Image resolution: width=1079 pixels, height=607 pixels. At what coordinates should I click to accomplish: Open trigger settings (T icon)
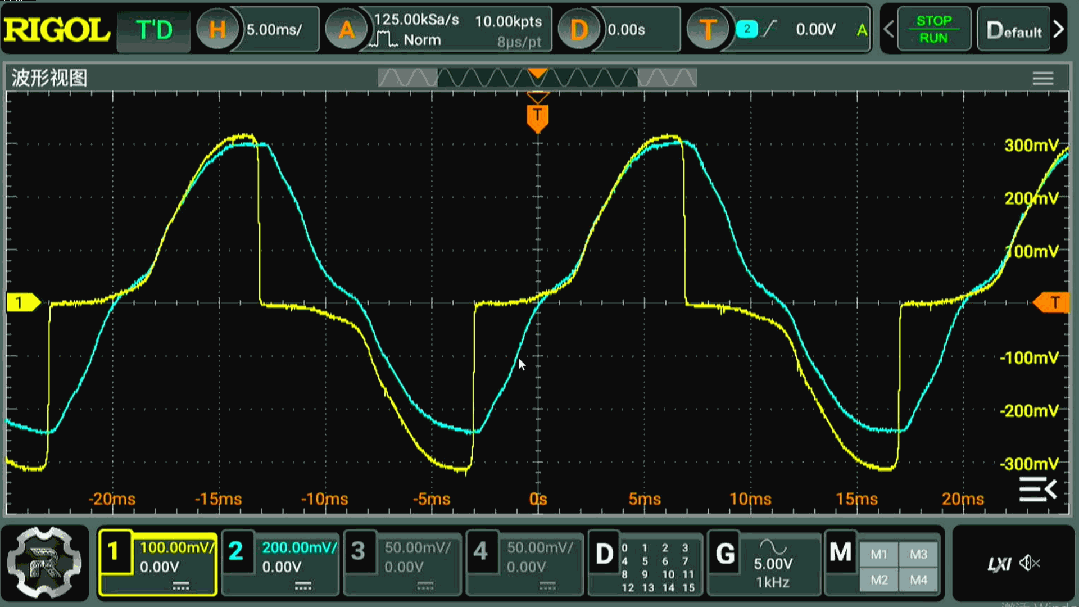tap(708, 30)
